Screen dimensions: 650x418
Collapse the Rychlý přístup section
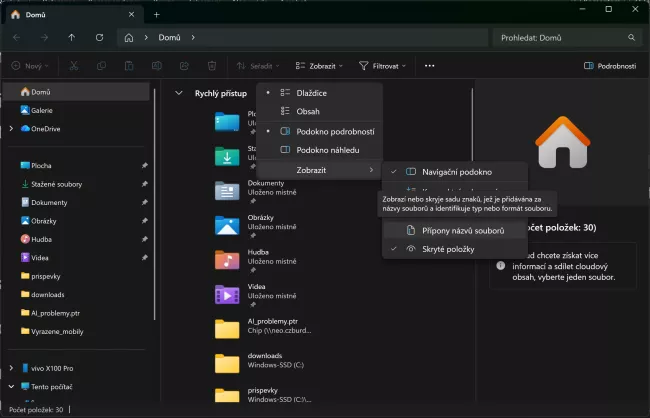pyautogui.click(x=179, y=93)
